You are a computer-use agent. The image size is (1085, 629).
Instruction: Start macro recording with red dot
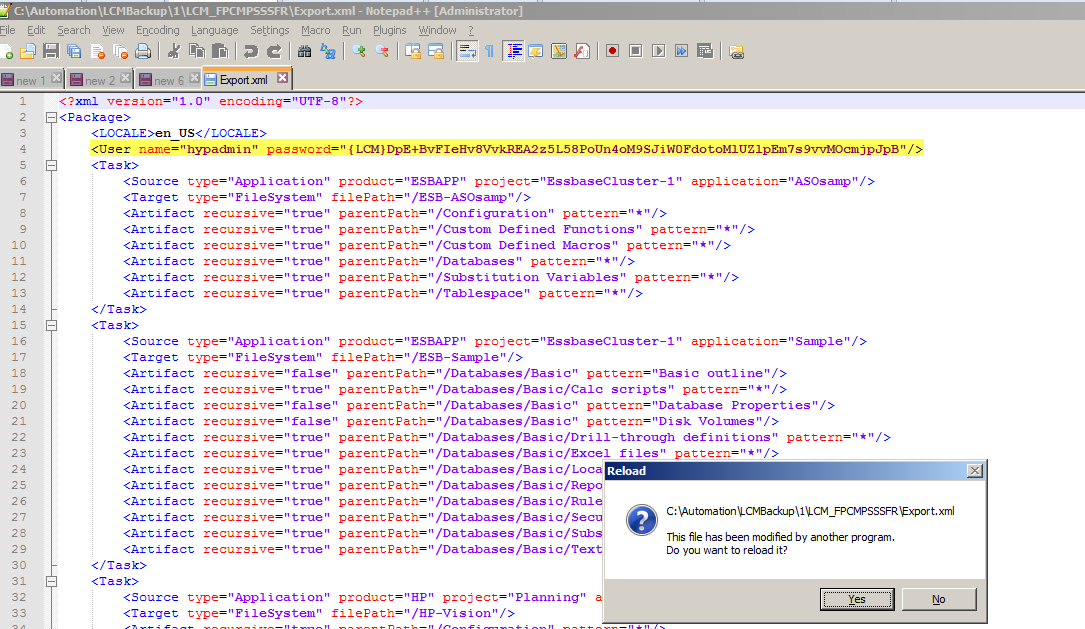pyautogui.click(x=612, y=51)
